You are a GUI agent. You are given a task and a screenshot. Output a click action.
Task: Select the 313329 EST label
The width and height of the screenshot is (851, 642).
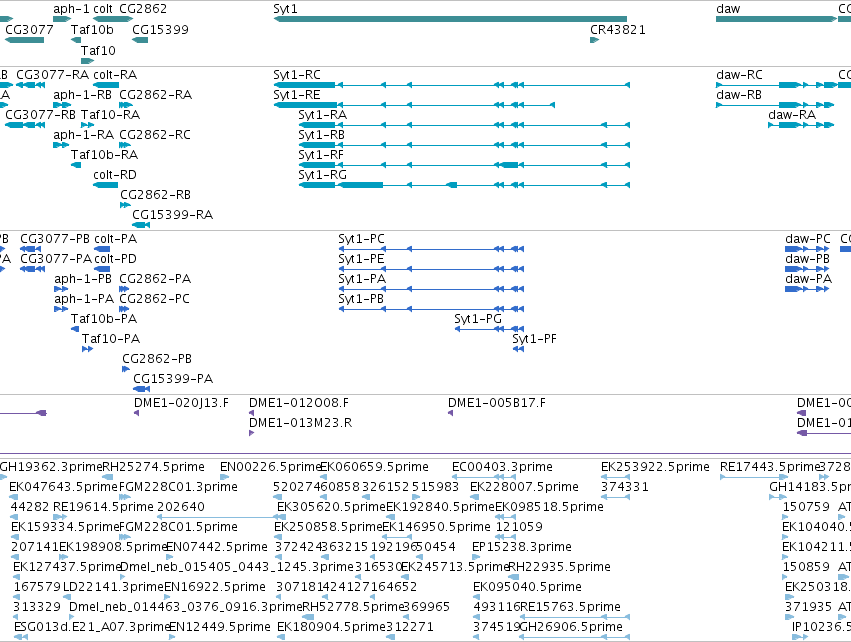point(37,607)
